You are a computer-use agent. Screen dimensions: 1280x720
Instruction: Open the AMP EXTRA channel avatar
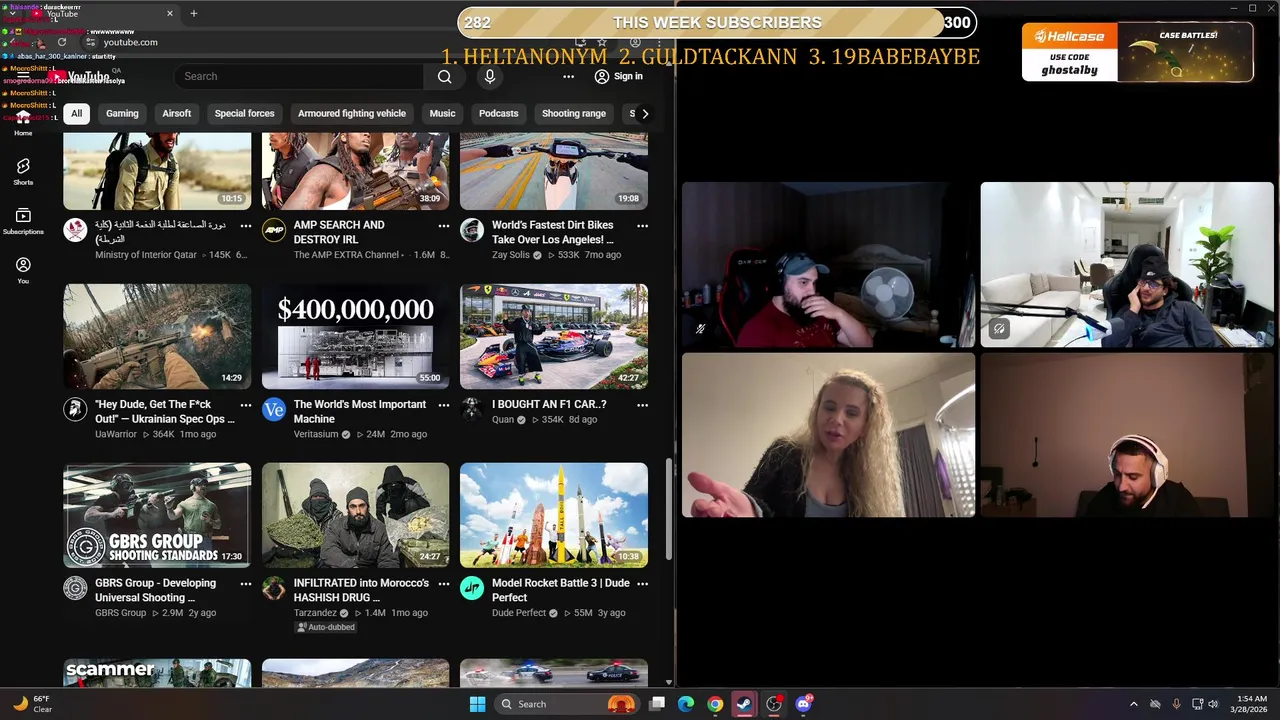pos(273,230)
